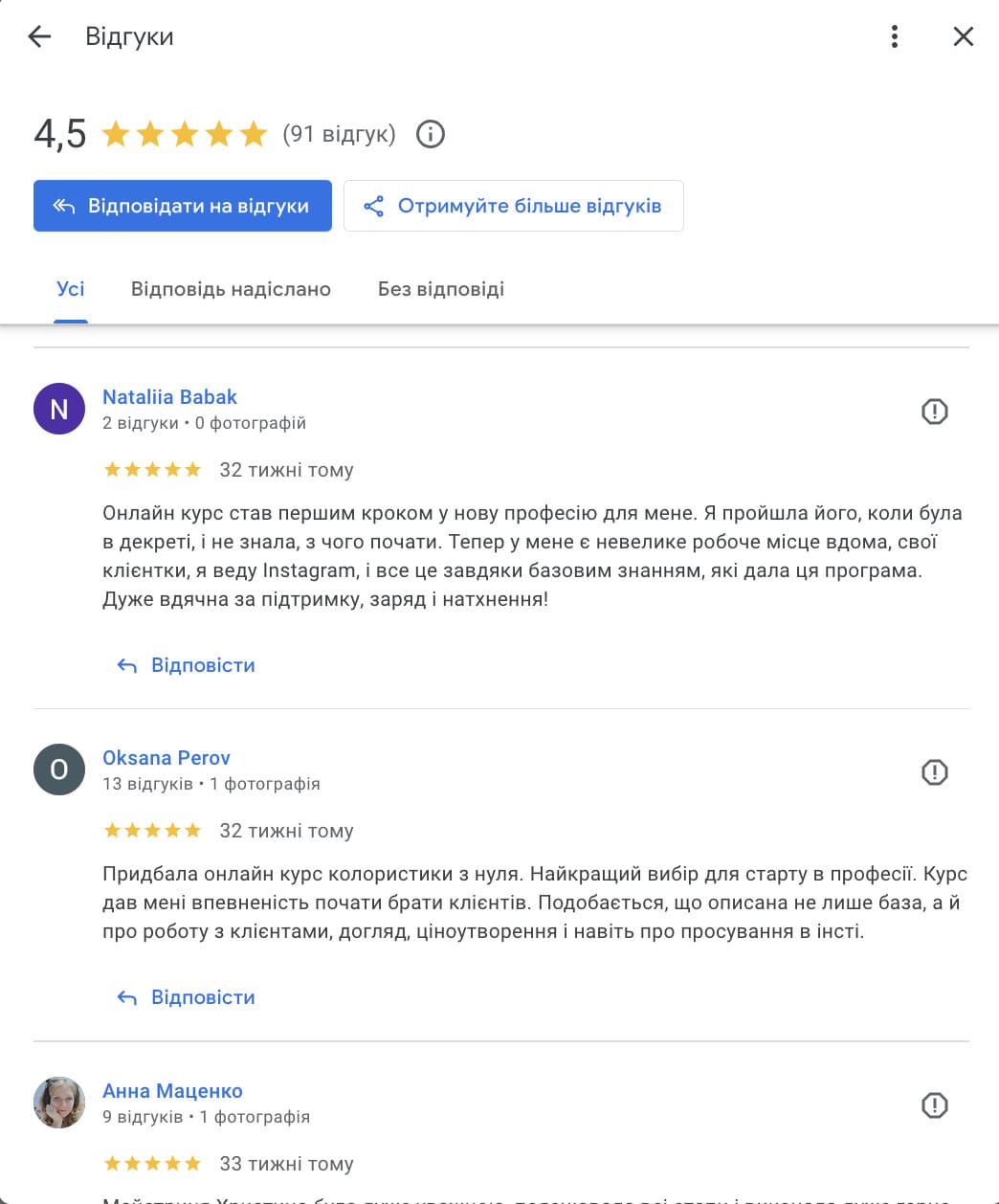Click Анна Маценко's profile photo
This screenshot has width=999, height=1204.
pos(59,1104)
